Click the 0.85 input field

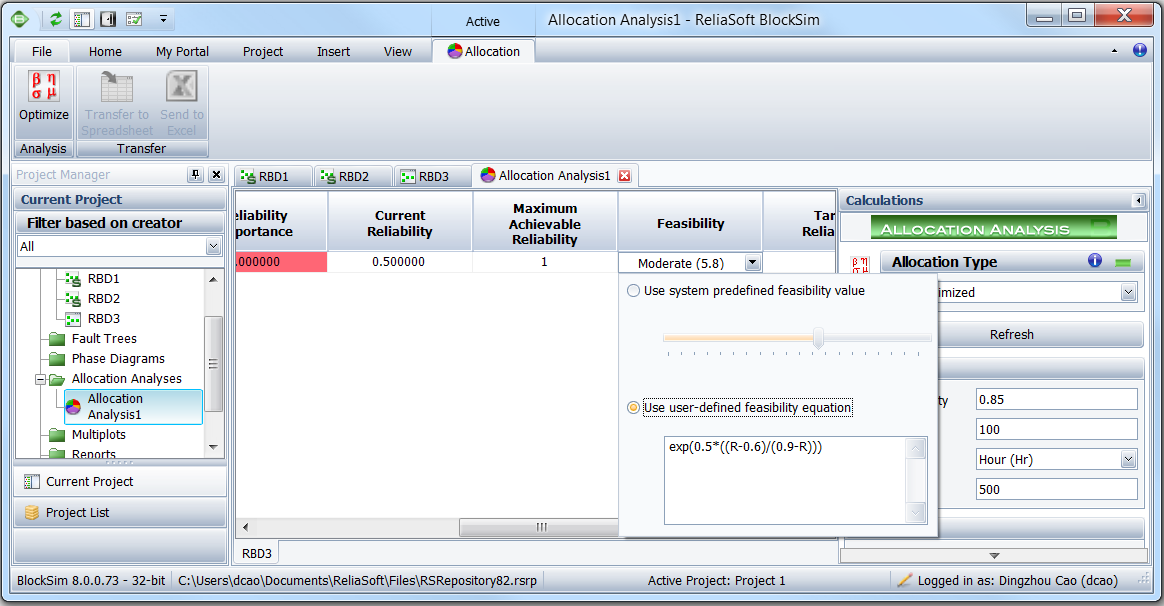click(x=1056, y=400)
